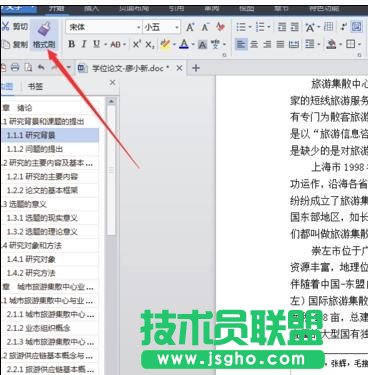Select outline item 1.1.1 研究背景
This screenshot has width=368, height=375.
(50, 135)
